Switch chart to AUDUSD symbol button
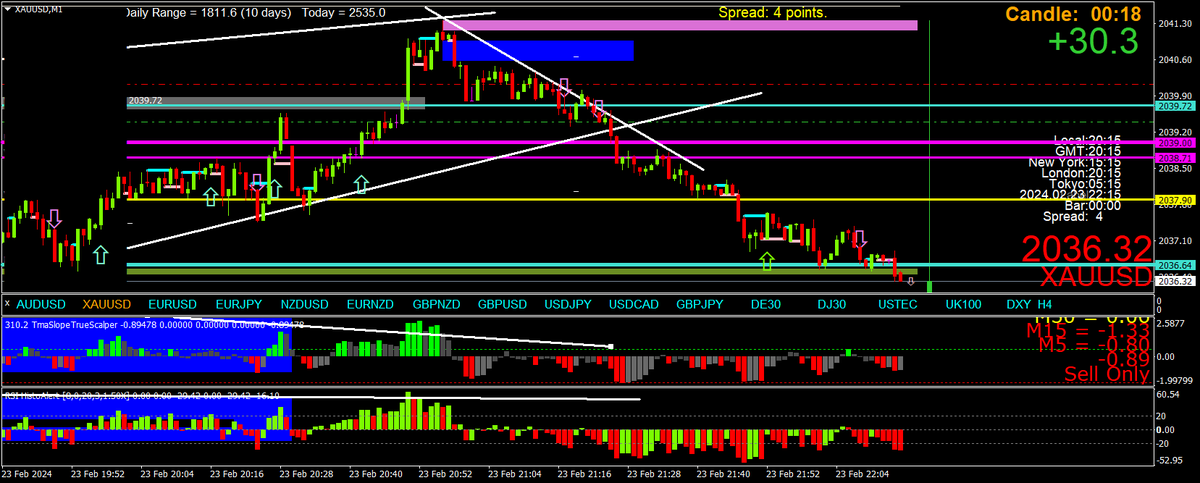This screenshot has height=483, width=1200. click(42, 303)
